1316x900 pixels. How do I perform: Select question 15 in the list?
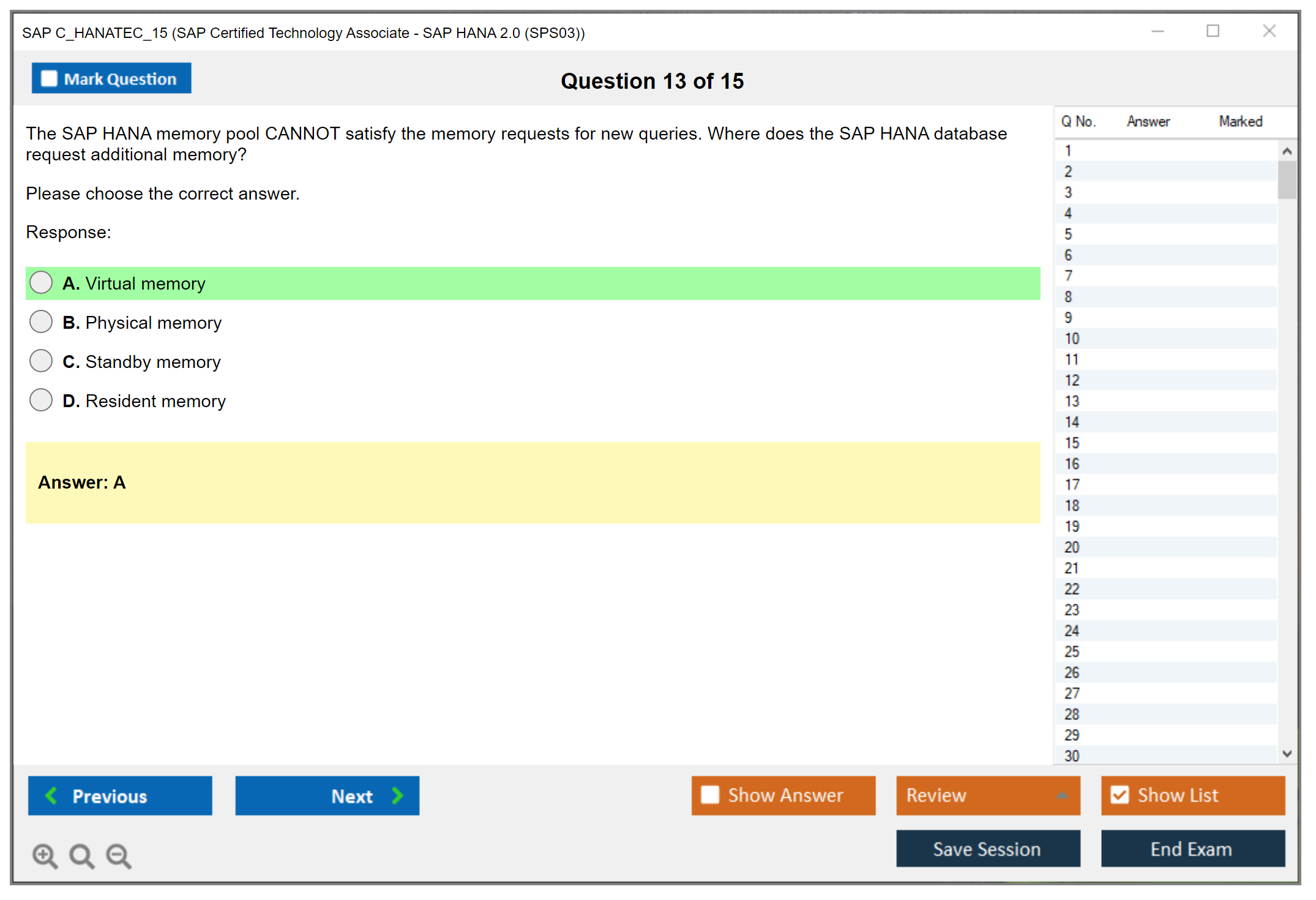click(x=1072, y=443)
